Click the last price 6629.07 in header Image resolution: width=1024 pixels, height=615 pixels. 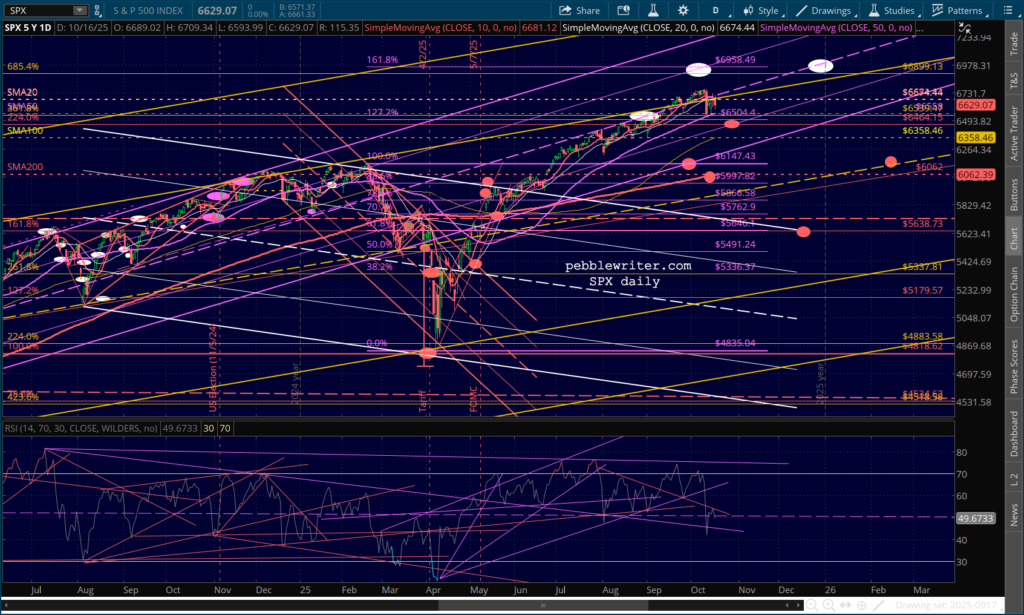pyautogui.click(x=217, y=10)
